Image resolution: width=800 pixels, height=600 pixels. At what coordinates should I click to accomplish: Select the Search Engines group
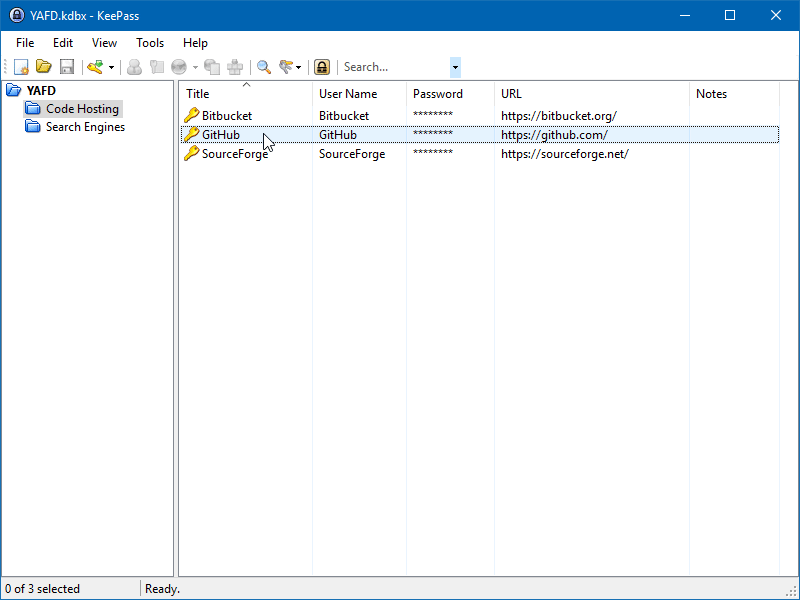coord(85,127)
